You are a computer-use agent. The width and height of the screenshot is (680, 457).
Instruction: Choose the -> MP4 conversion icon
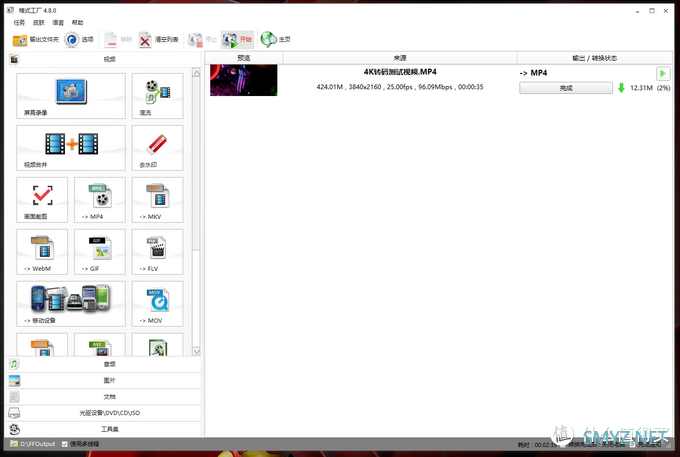[x=100, y=200]
